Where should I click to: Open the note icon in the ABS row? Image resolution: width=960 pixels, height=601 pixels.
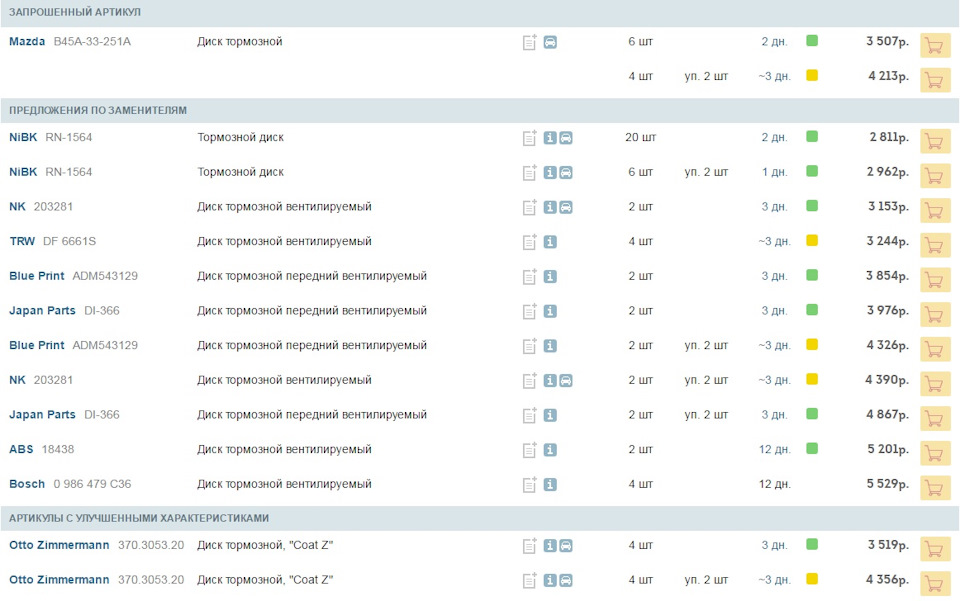point(530,450)
